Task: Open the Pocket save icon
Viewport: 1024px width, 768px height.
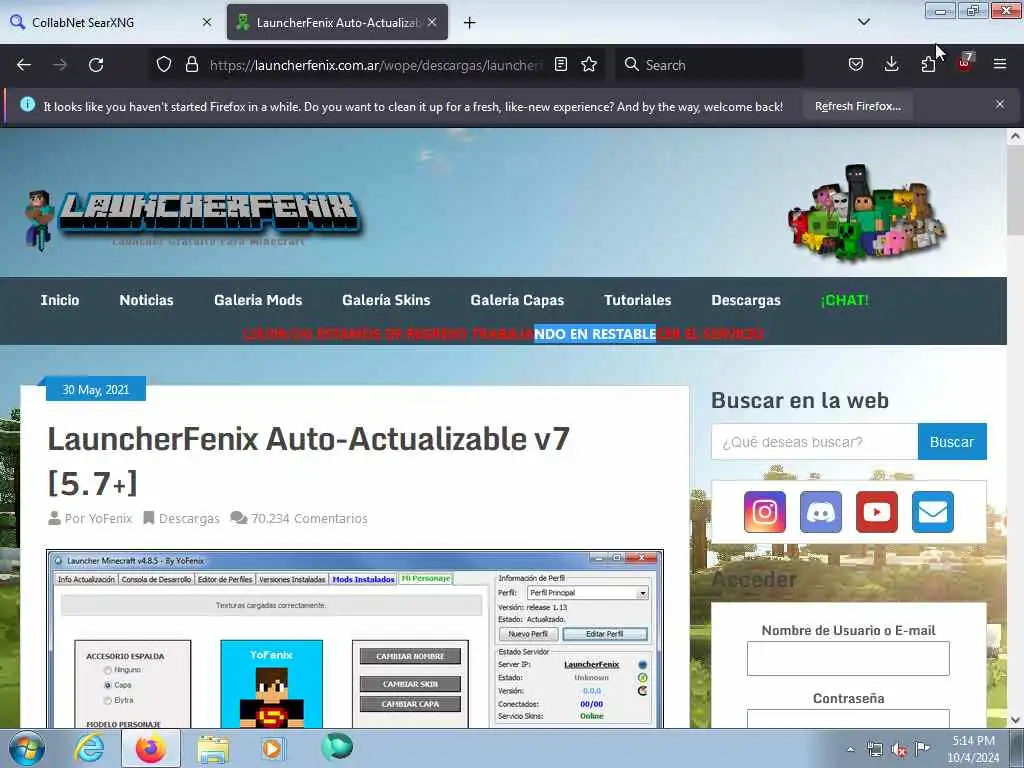Action: [x=856, y=64]
